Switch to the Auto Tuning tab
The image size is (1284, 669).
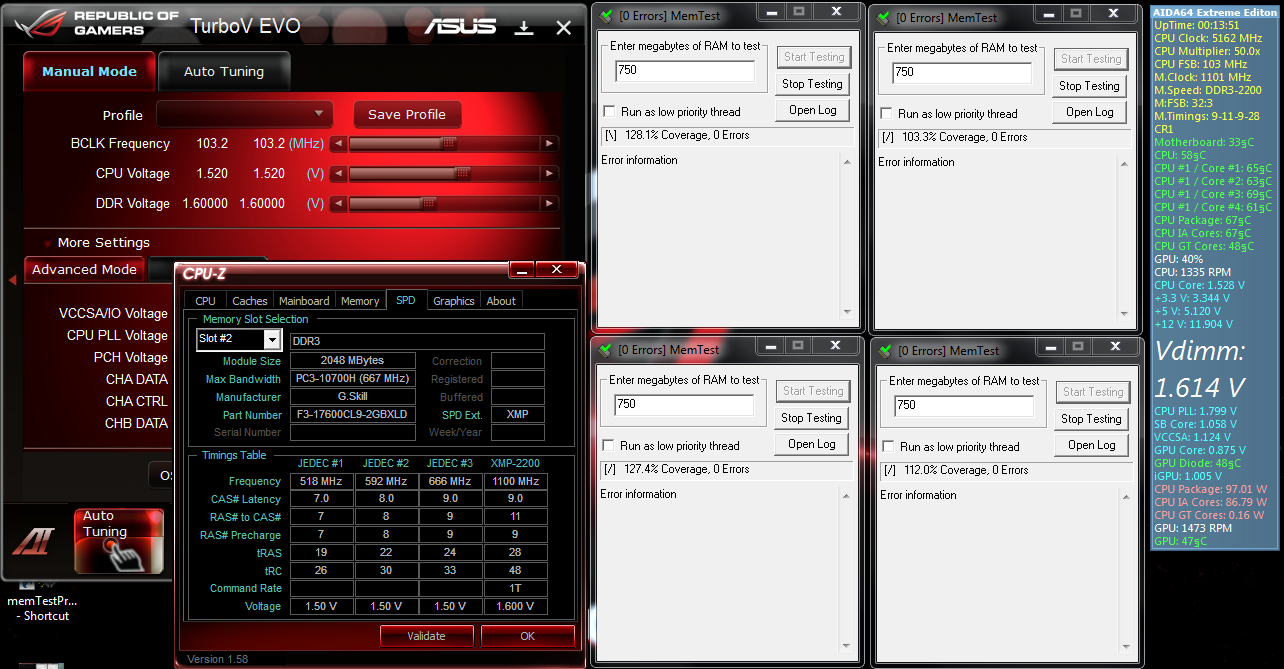[224, 72]
